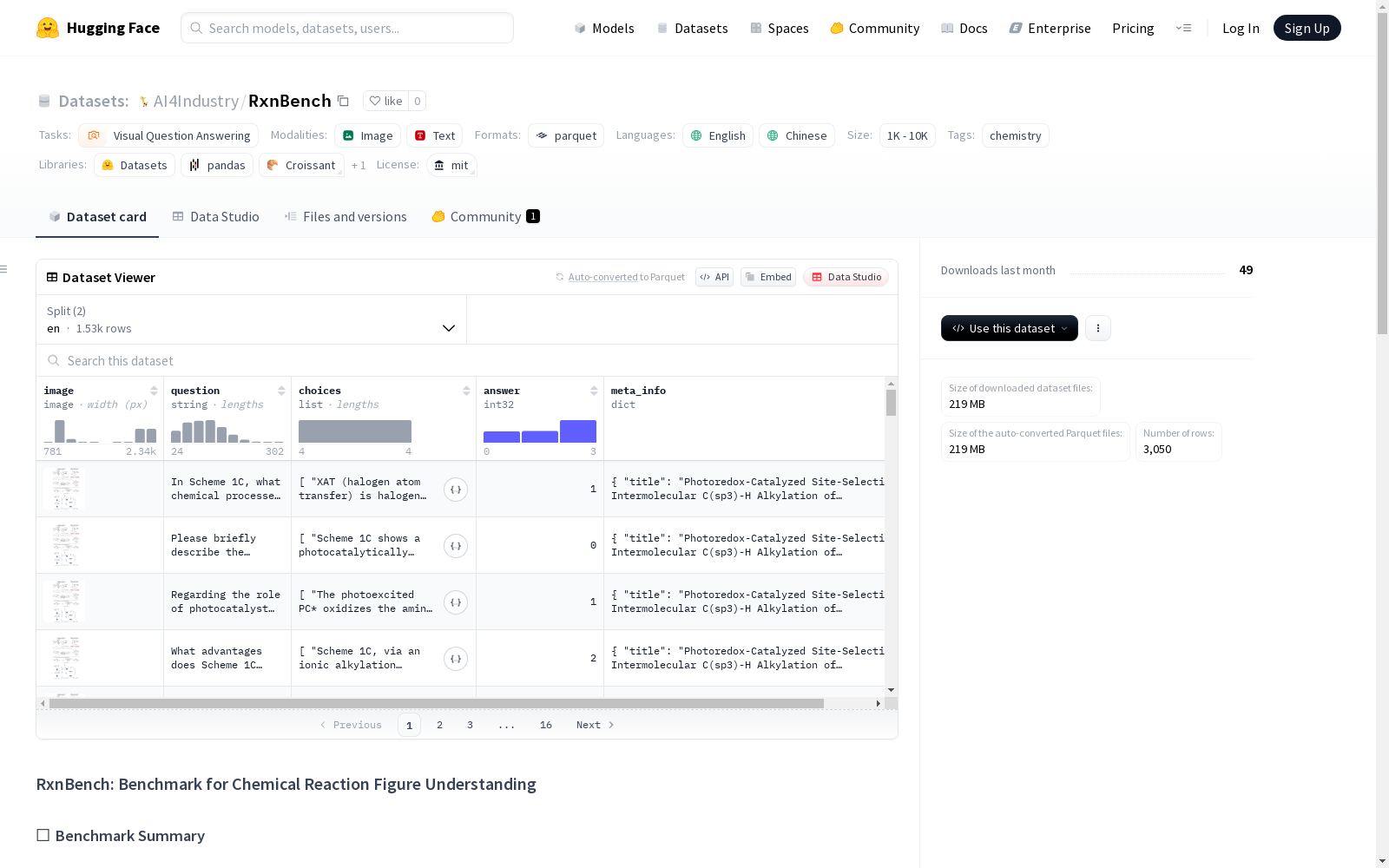Open the Files and versions tab
The width and height of the screenshot is (1389, 868).
[x=346, y=217]
